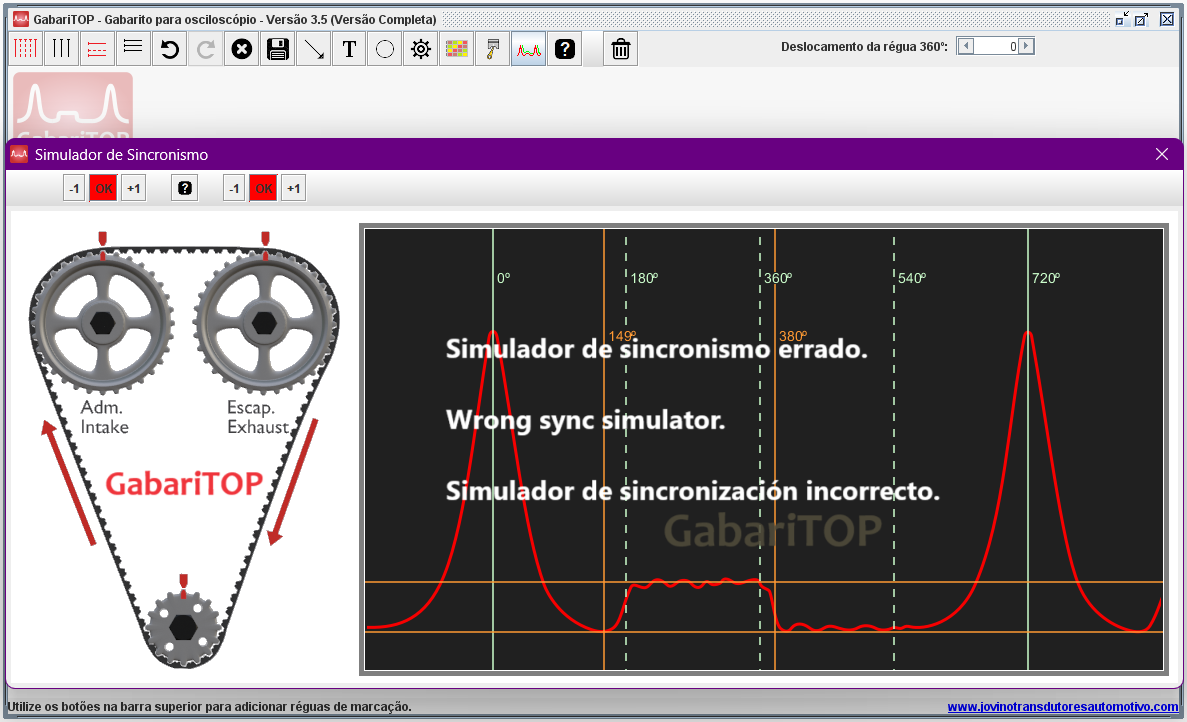The height and width of the screenshot is (722, 1187).
Task: Select the circle drawing tool
Action: (385, 49)
